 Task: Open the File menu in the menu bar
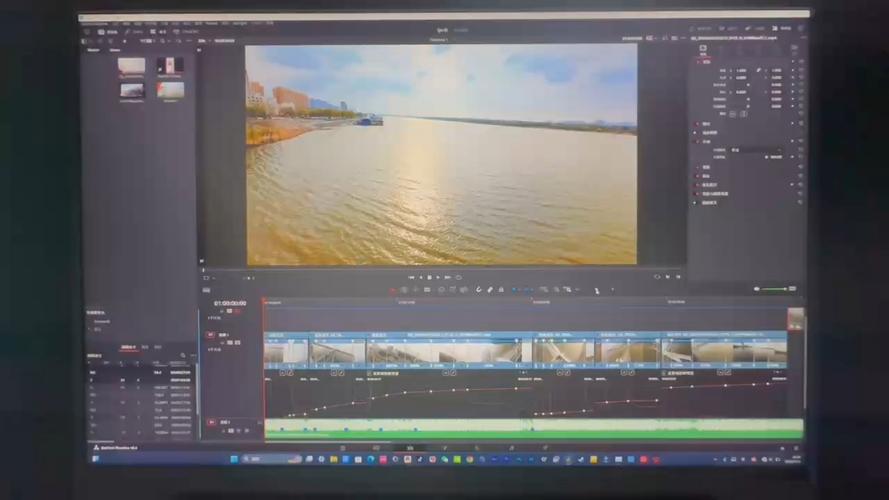pyautogui.click(x=116, y=22)
